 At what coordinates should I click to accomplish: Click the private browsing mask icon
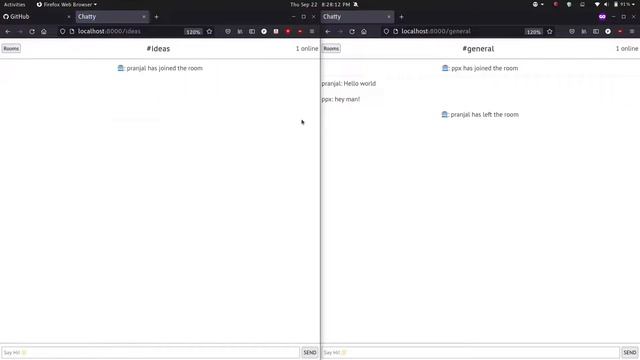point(602,17)
